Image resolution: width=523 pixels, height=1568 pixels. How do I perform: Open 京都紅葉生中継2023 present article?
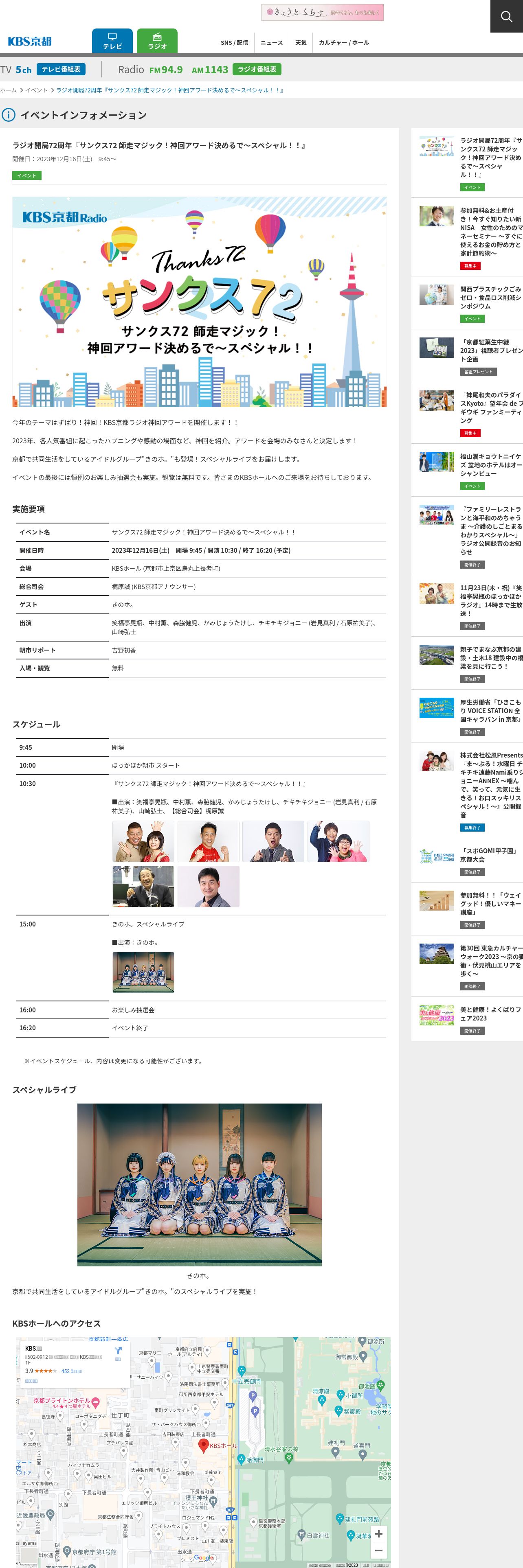(467, 356)
